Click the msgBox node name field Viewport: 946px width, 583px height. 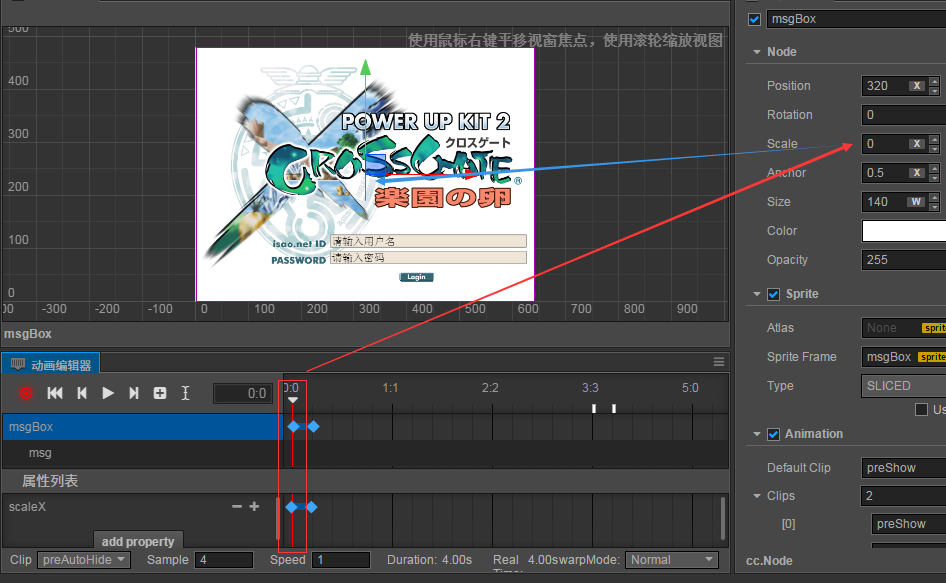(857, 19)
